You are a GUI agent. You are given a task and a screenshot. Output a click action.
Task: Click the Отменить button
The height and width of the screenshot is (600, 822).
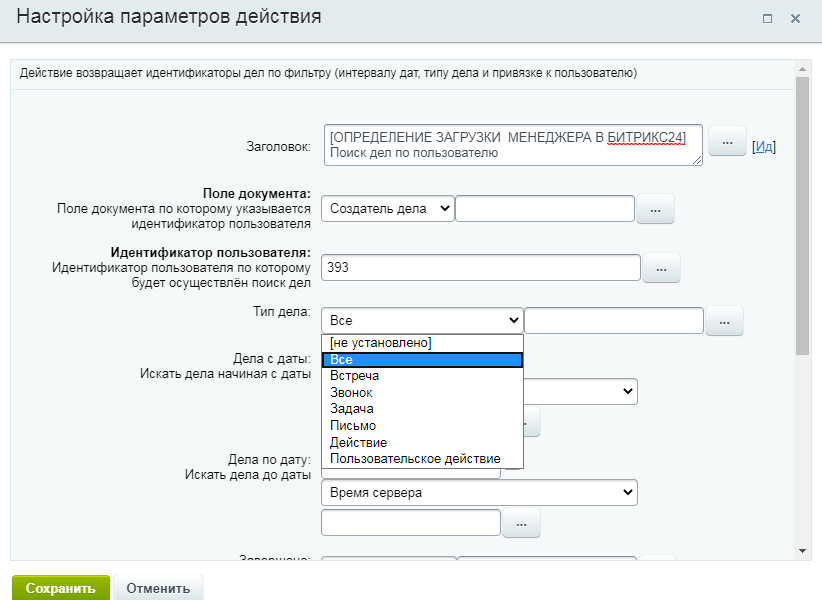coord(158,587)
